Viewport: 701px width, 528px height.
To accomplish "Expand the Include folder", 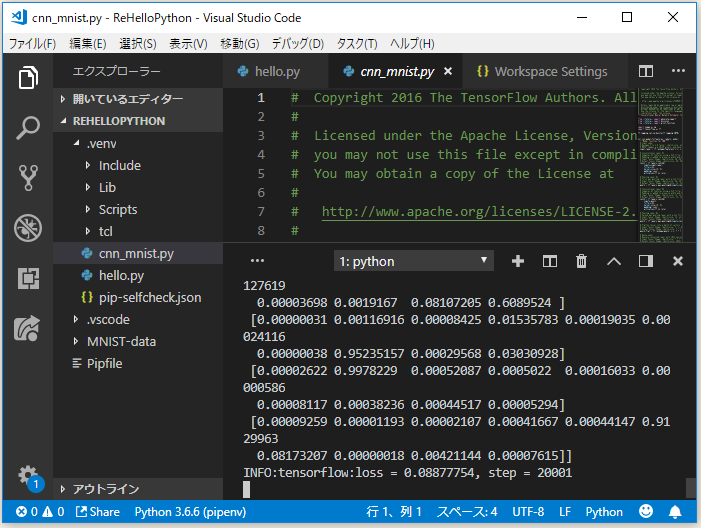I will coord(138,165).
